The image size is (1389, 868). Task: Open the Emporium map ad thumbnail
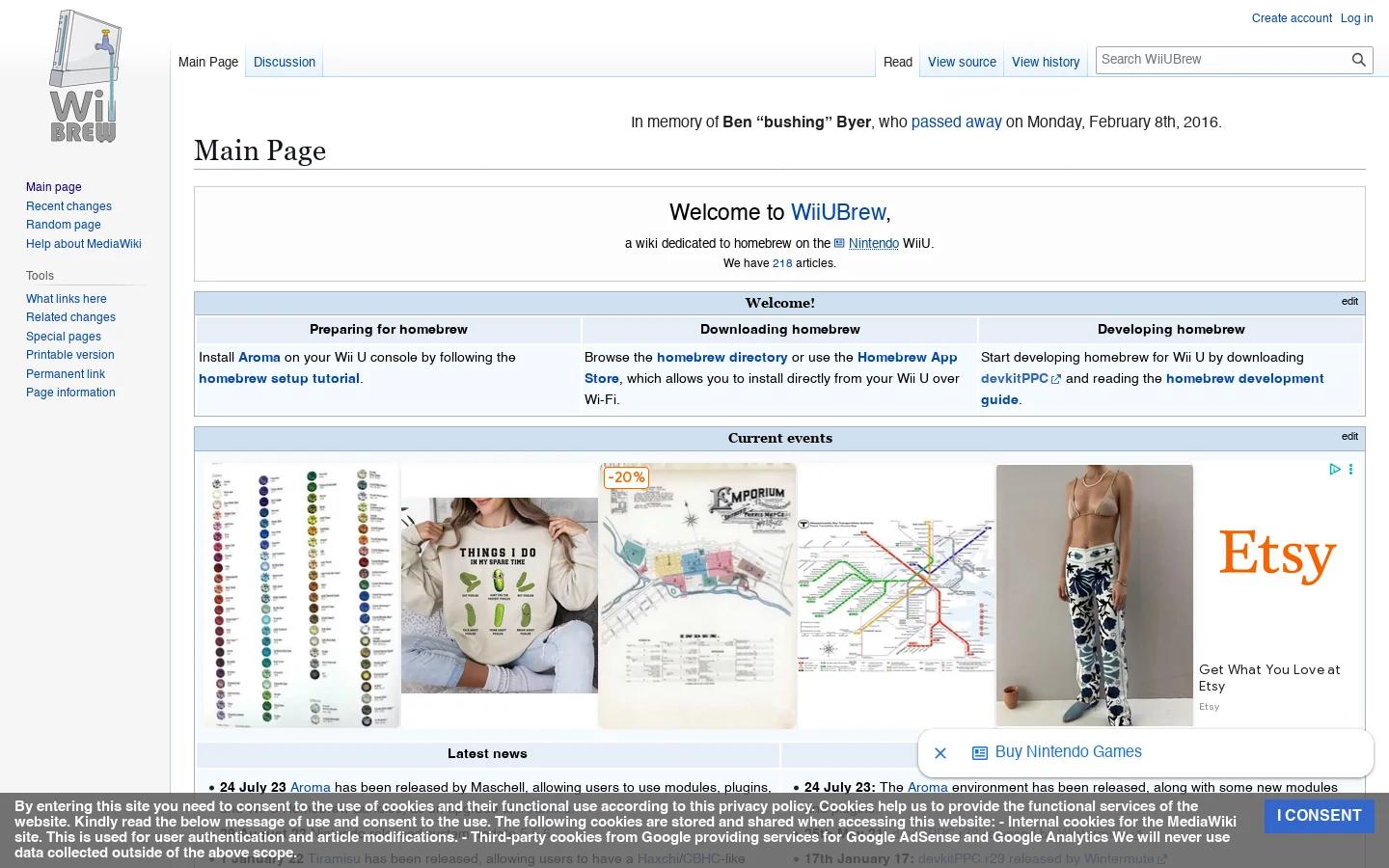point(697,596)
